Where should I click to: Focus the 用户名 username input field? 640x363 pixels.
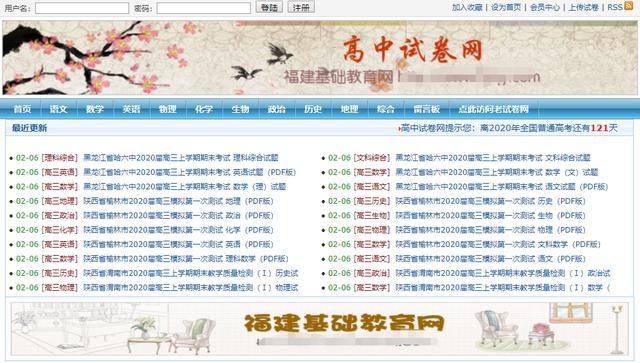(82, 8)
